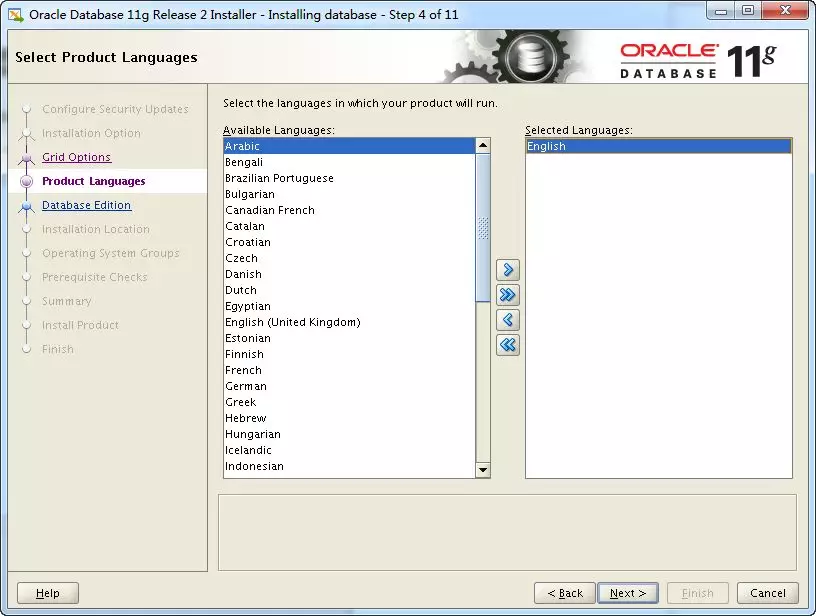This screenshot has width=816, height=616.
Task: Select English in Selected Languages list
Action: pos(658,146)
